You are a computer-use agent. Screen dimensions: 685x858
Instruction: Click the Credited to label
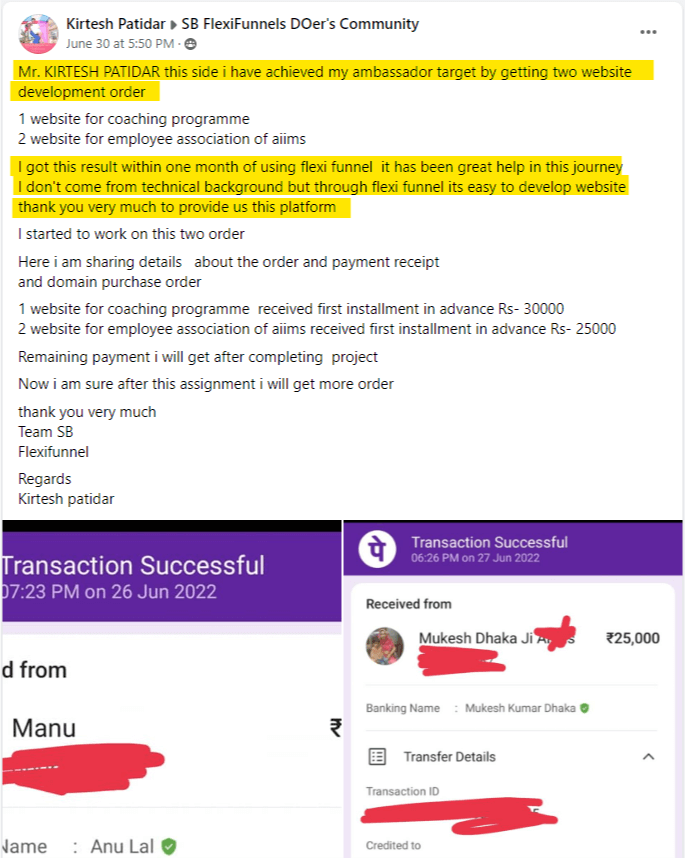tap(393, 845)
